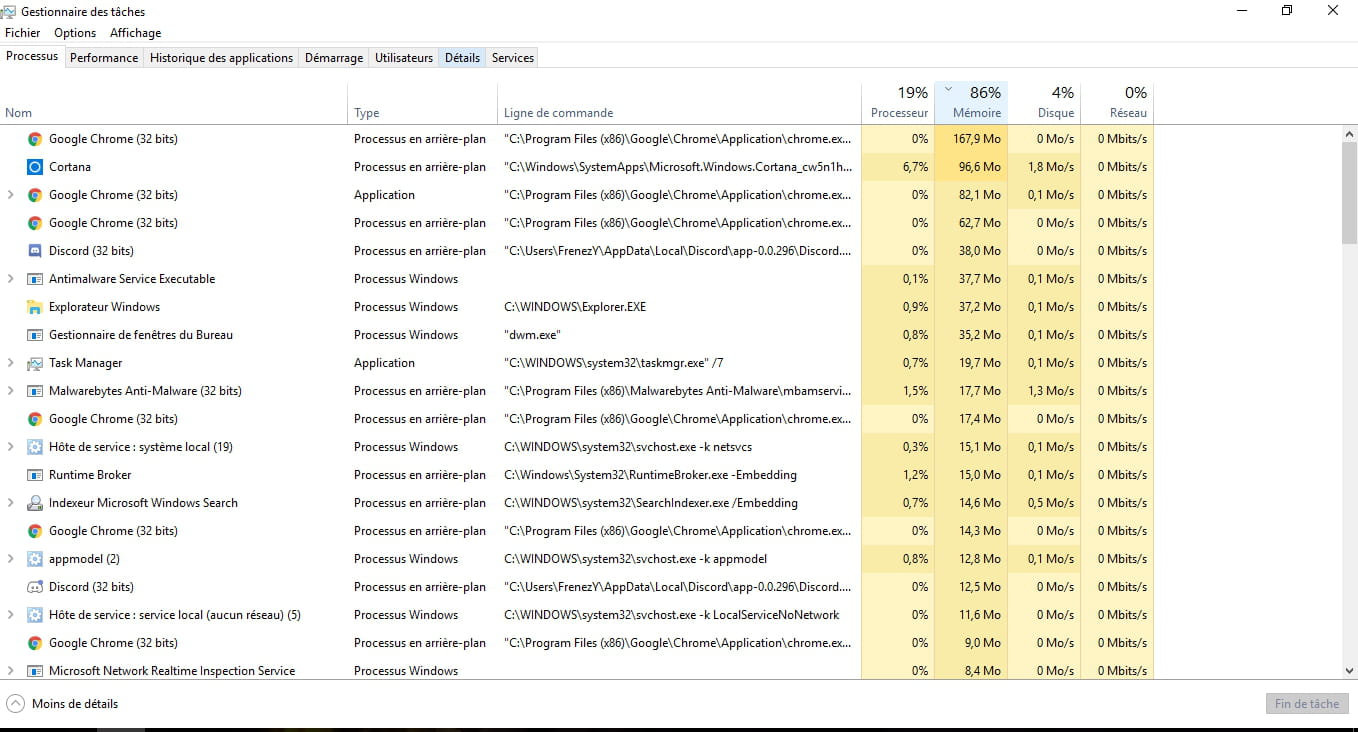Switch to the Démarrage tab
1358x732 pixels.
pos(334,58)
